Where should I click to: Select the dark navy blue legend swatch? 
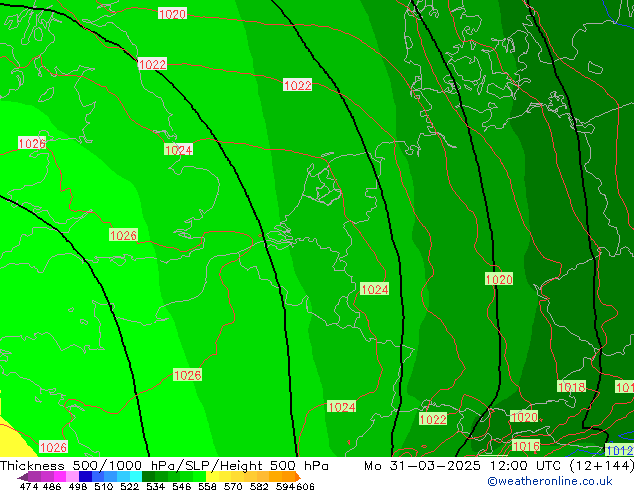coord(85,477)
